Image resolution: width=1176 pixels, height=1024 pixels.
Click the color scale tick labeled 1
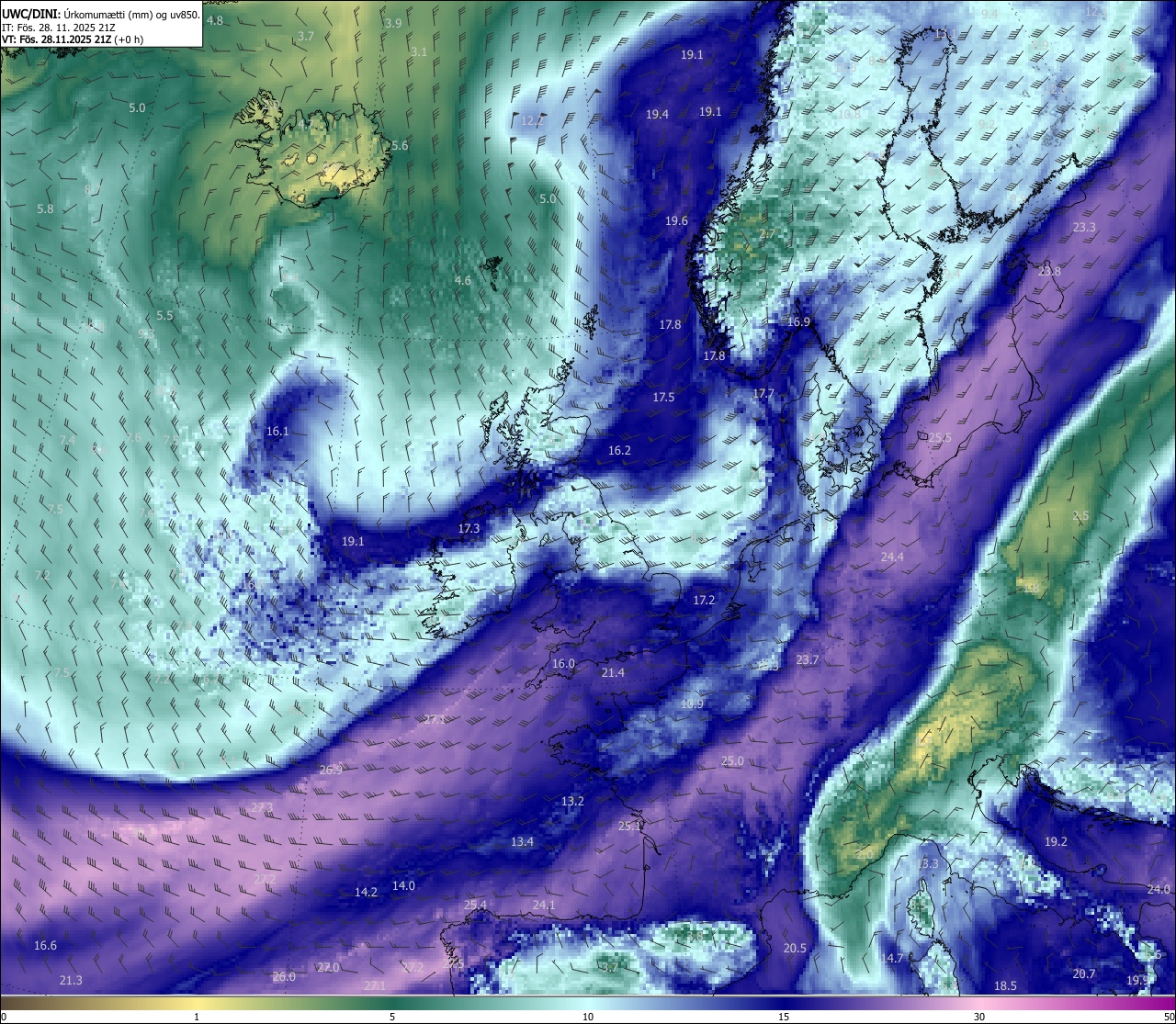(x=197, y=1017)
